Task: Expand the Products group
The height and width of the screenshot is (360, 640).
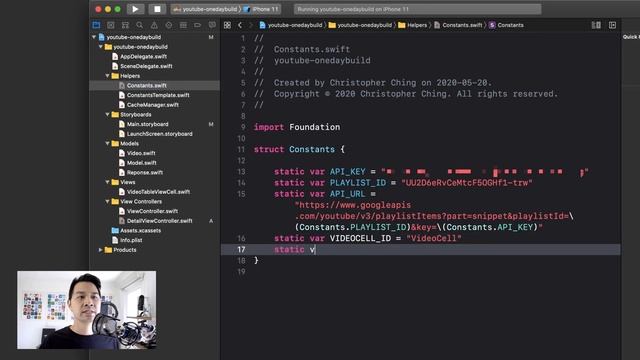Action: pos(100,250)
